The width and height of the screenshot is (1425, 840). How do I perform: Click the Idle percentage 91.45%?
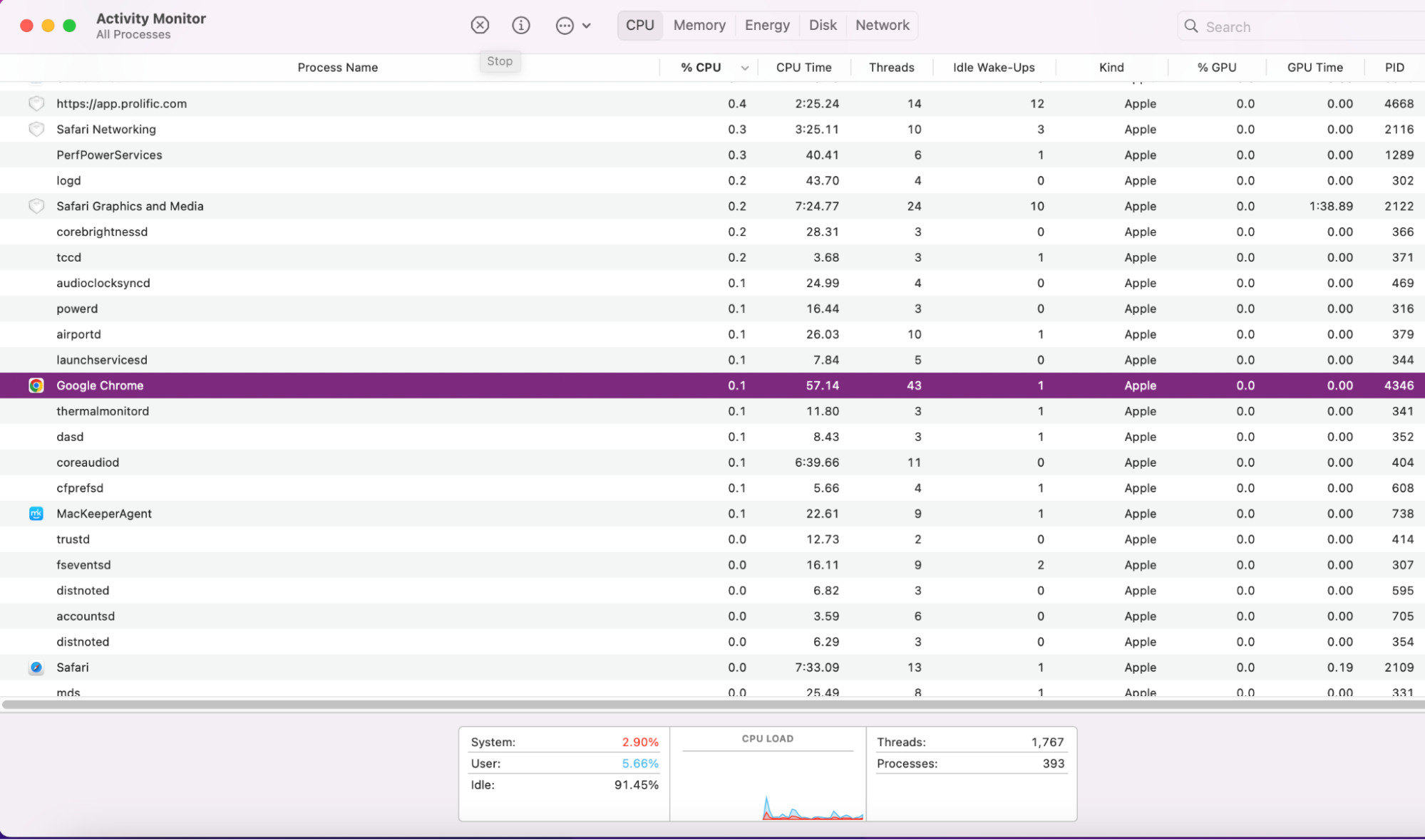point(636,784)
